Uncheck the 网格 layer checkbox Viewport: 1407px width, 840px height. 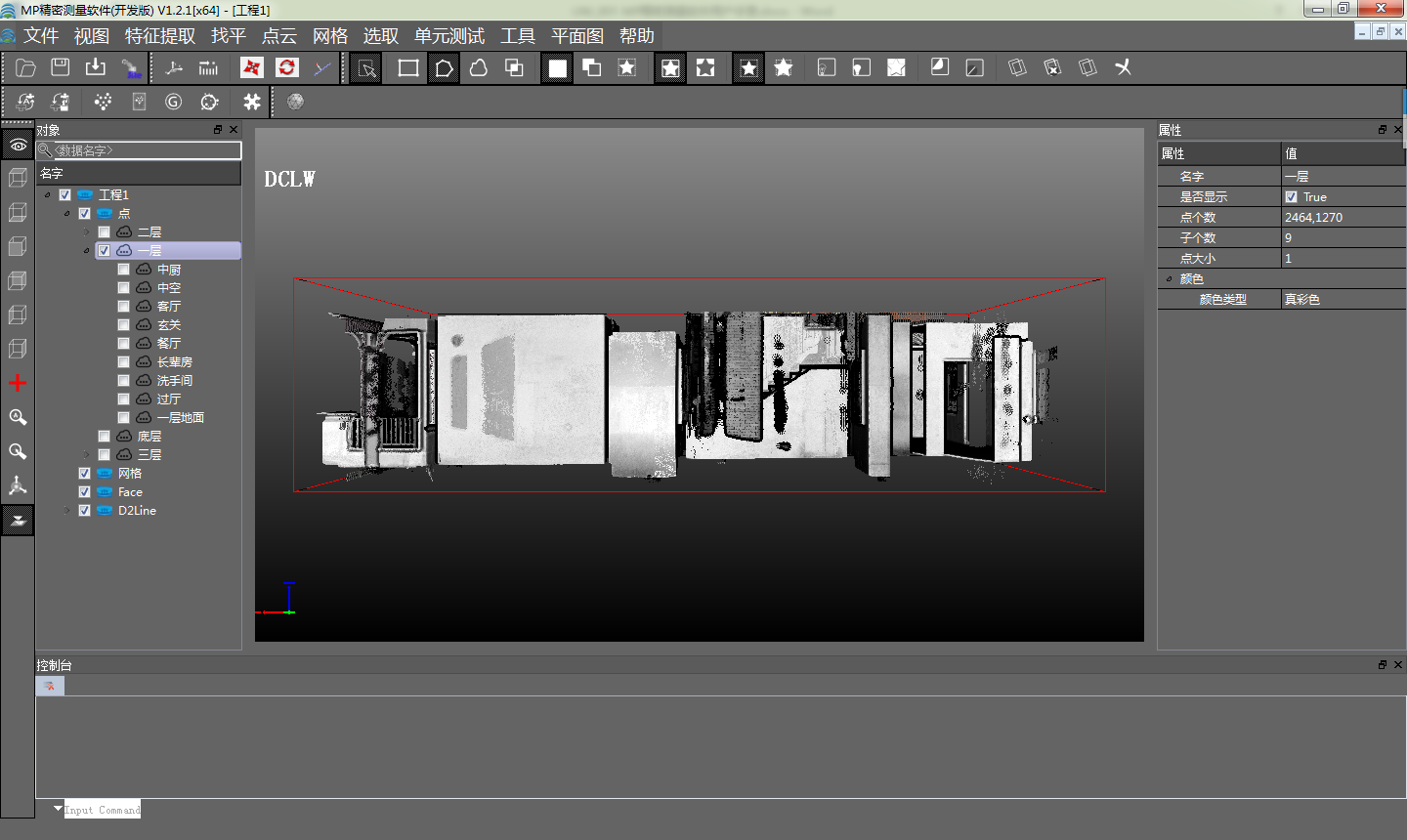(x=85, y=474)
